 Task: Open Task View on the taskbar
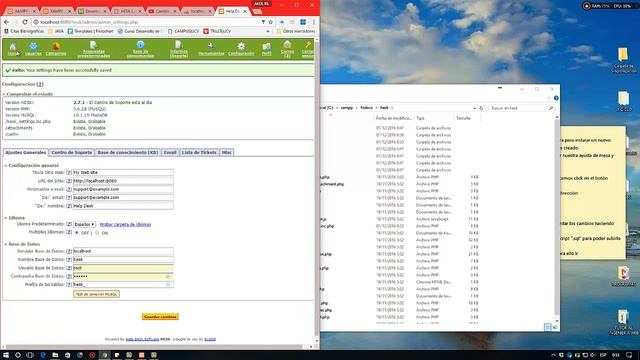(x=30, y=355)
